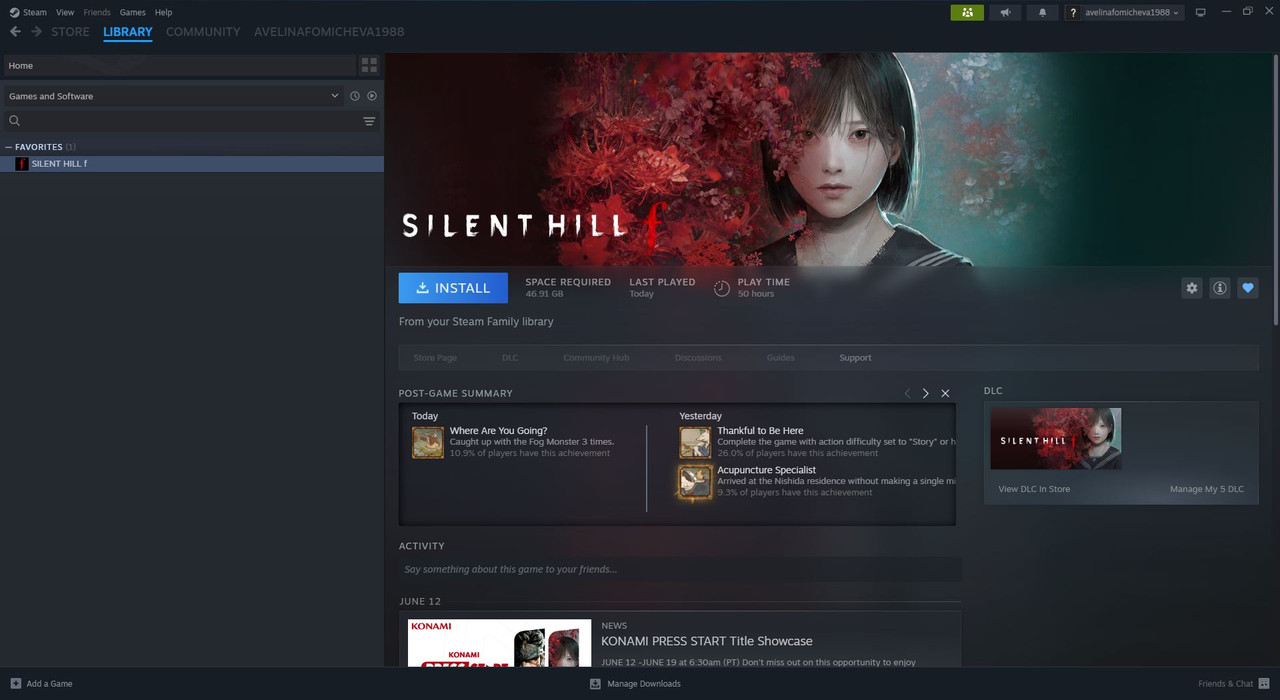Screen dimensions: 1280x700
Task: Click the Acupuncture Specialist achievement icon
Action: click(x=695, y=481)
